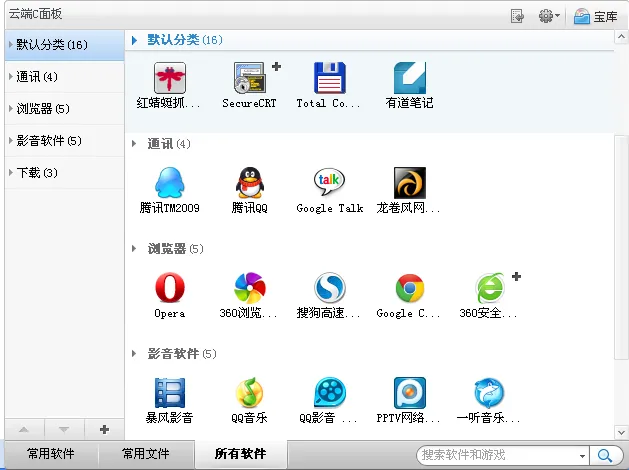Collapse the 默认分类 (16) section header triangle

coord(134,40)
